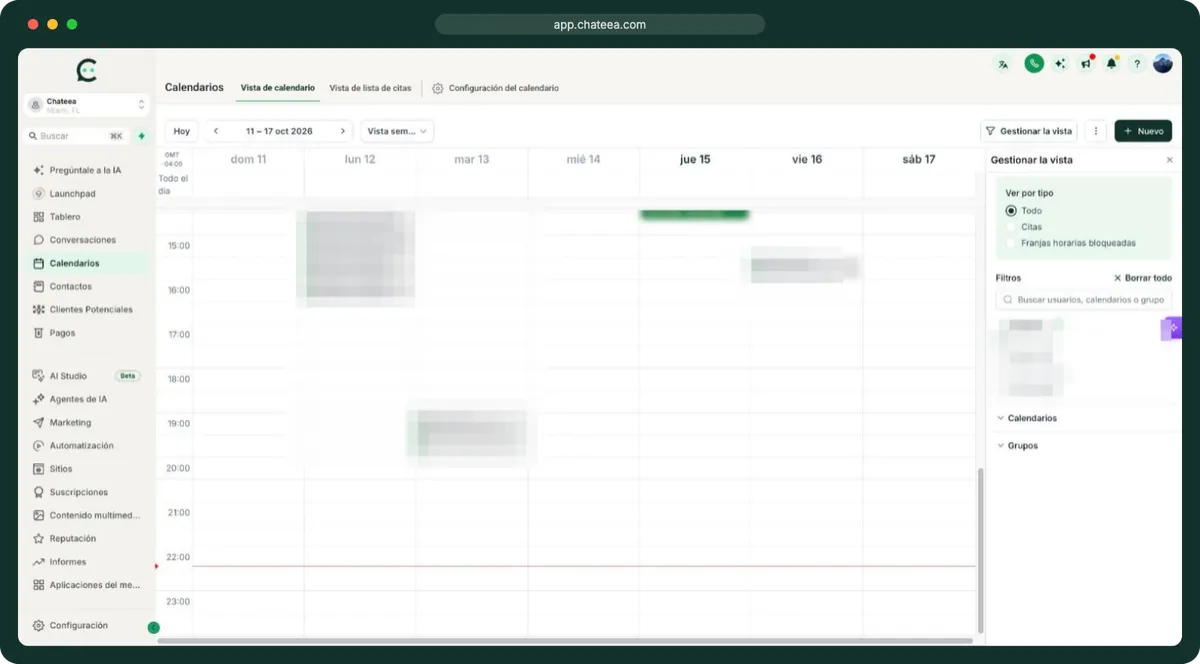The image size is (1200, 664).
Task: Open Launchpad from the sidebar
Action: coord(87,194)
